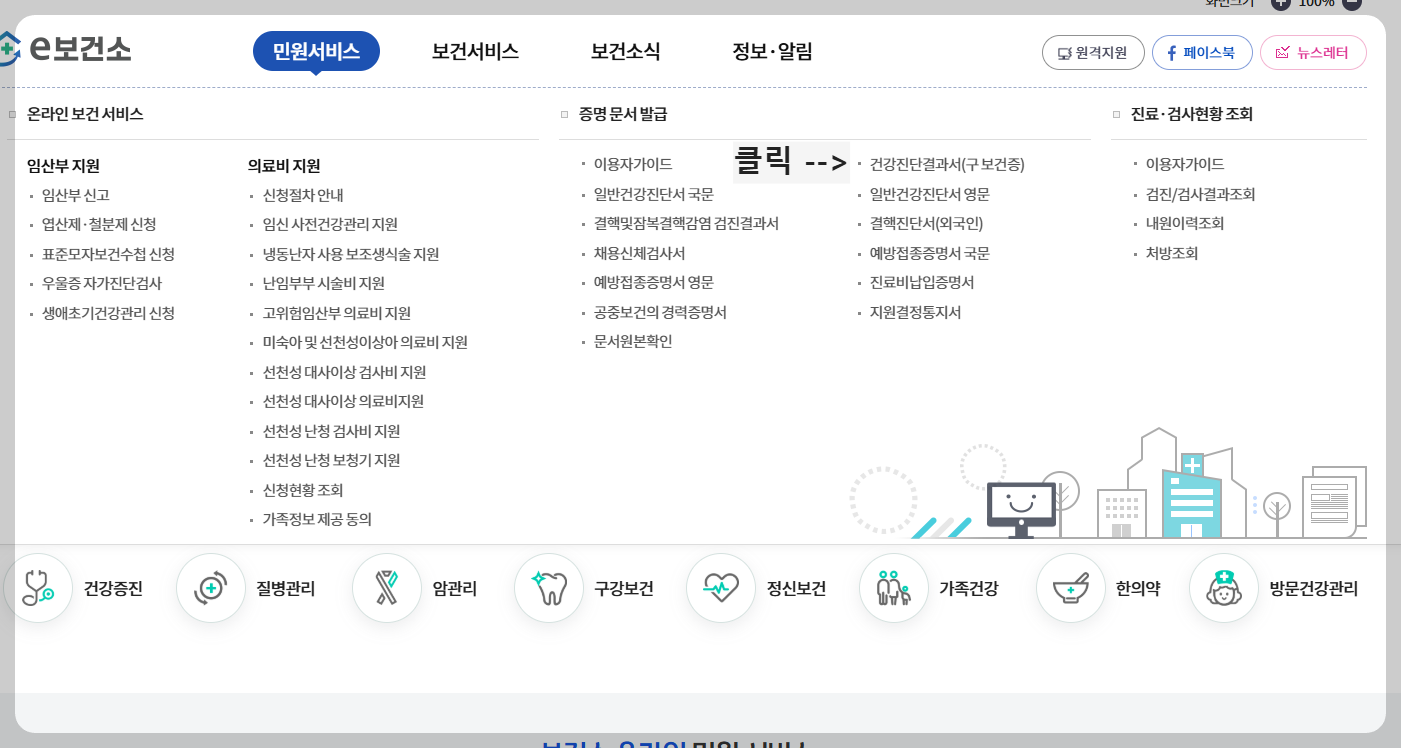
Task: Click the 가족건강 family icon
Action: pyautogui.click(x=928, y=589)
